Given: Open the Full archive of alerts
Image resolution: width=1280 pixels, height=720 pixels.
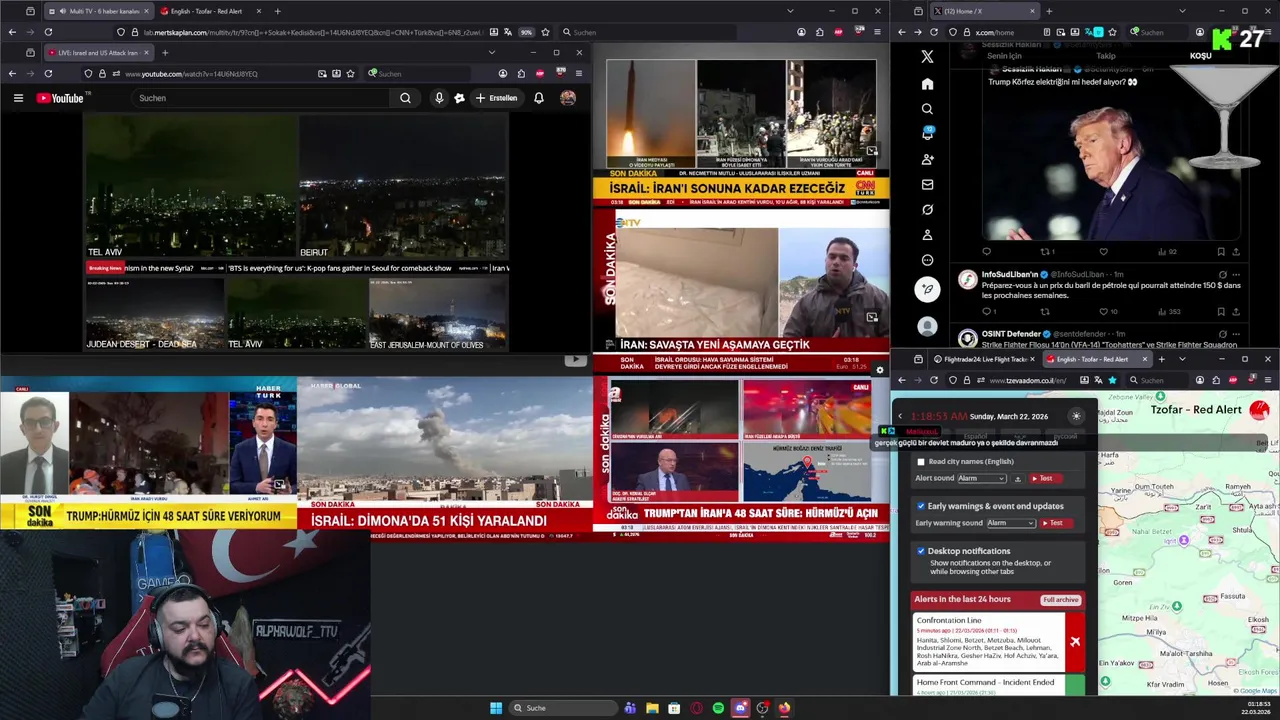Looking at the screenshot, I should tap(1060, 600).
